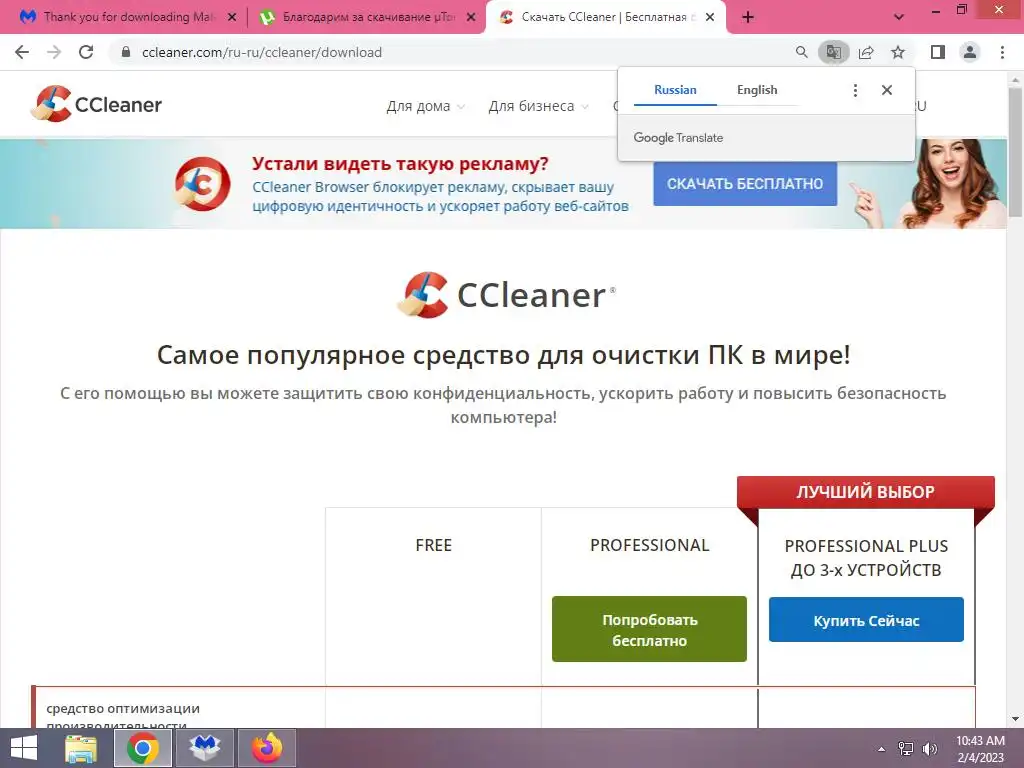Bookmark this page with the star icon

898,52
